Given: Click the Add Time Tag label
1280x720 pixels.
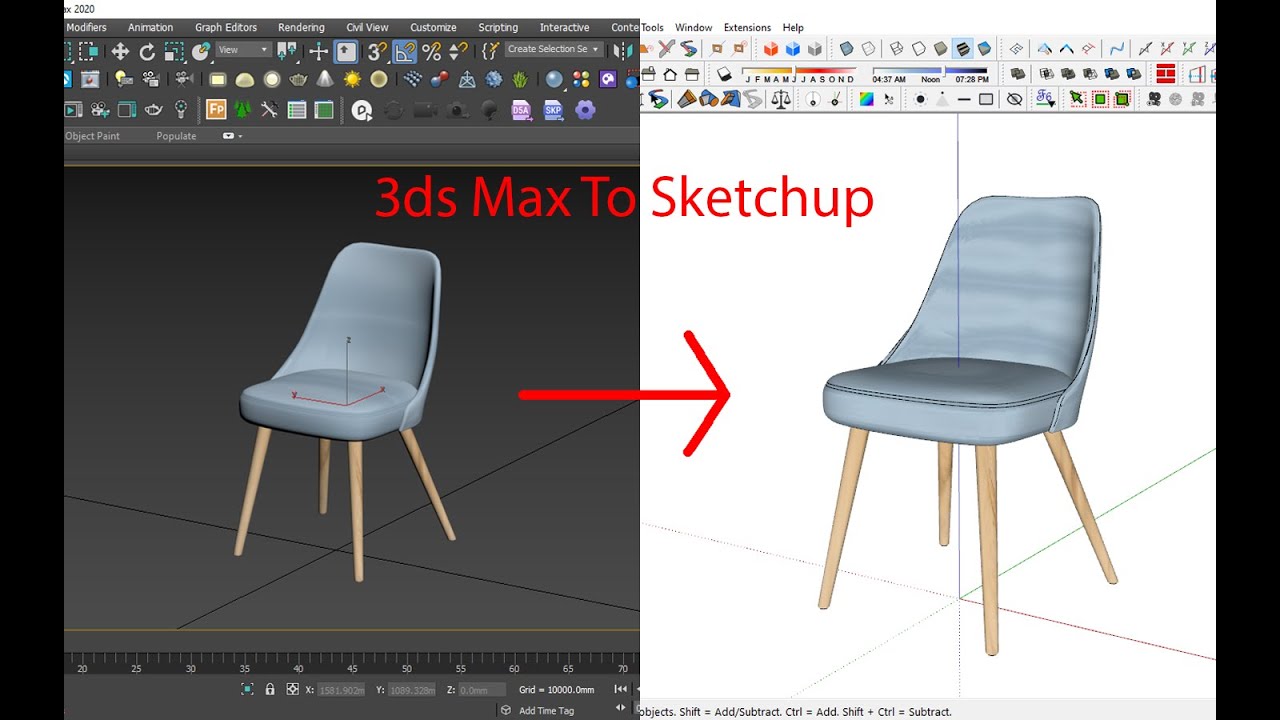Looking at the screenshot, I should [546, 711].
